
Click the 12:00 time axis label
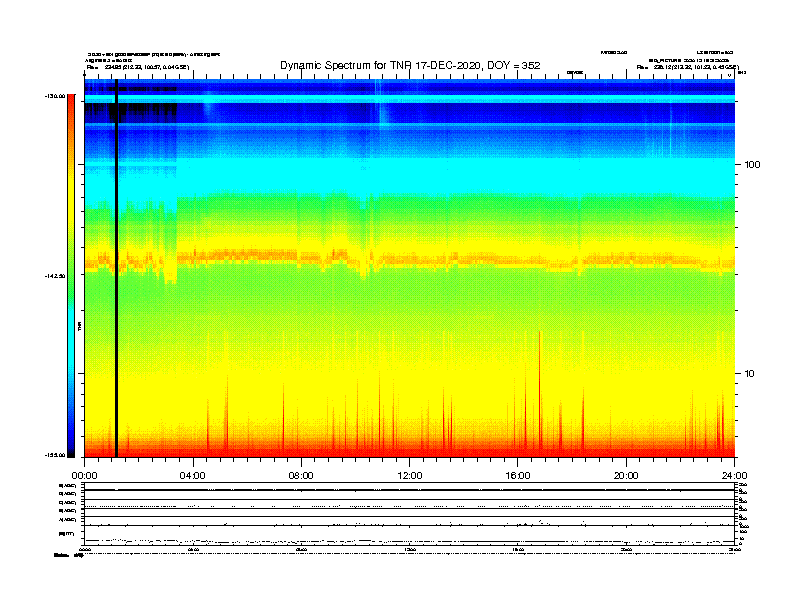coord(409,475)
